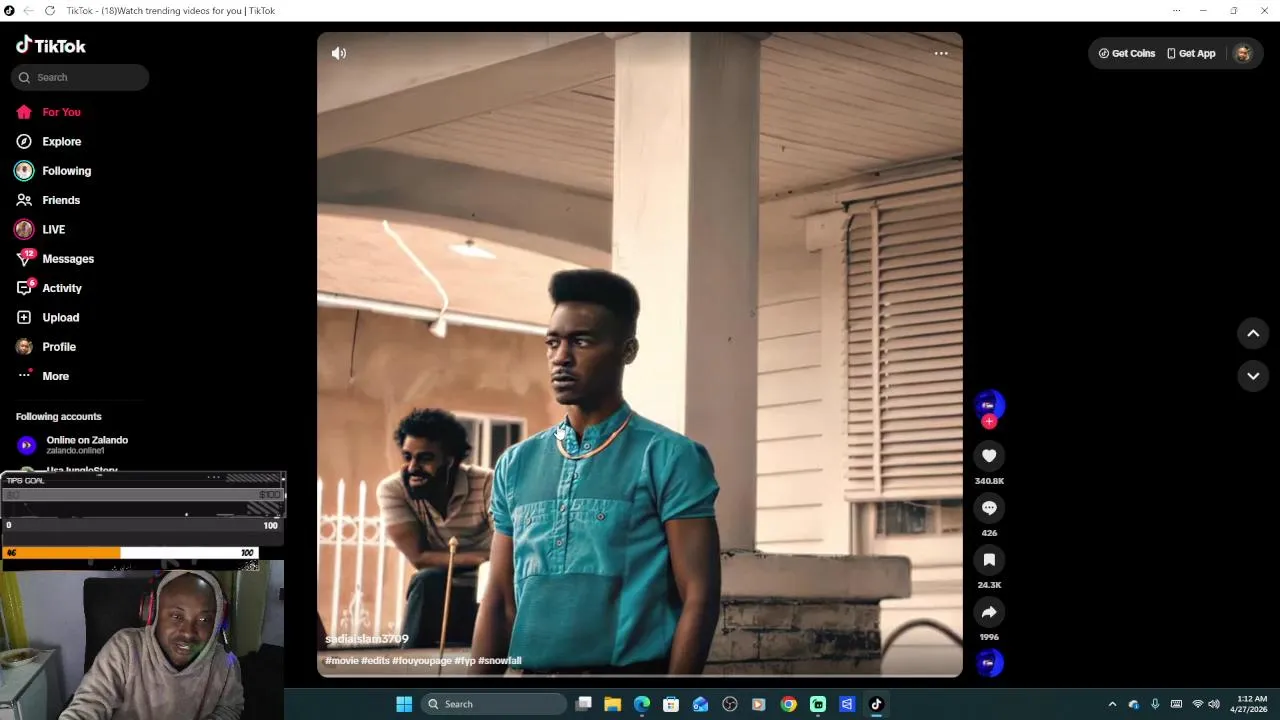Click the #fouyoupage hashtag

[422, 661]
